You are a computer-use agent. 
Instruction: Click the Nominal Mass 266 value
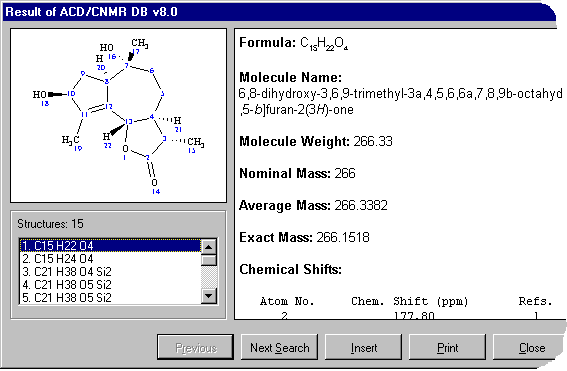345,173
